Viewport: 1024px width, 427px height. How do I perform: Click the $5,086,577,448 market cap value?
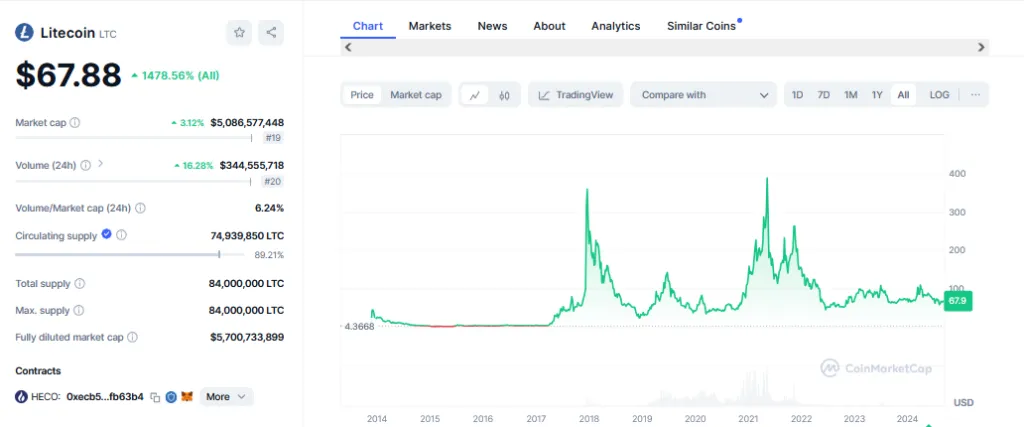pyautogui.click(x=247, y=122)
